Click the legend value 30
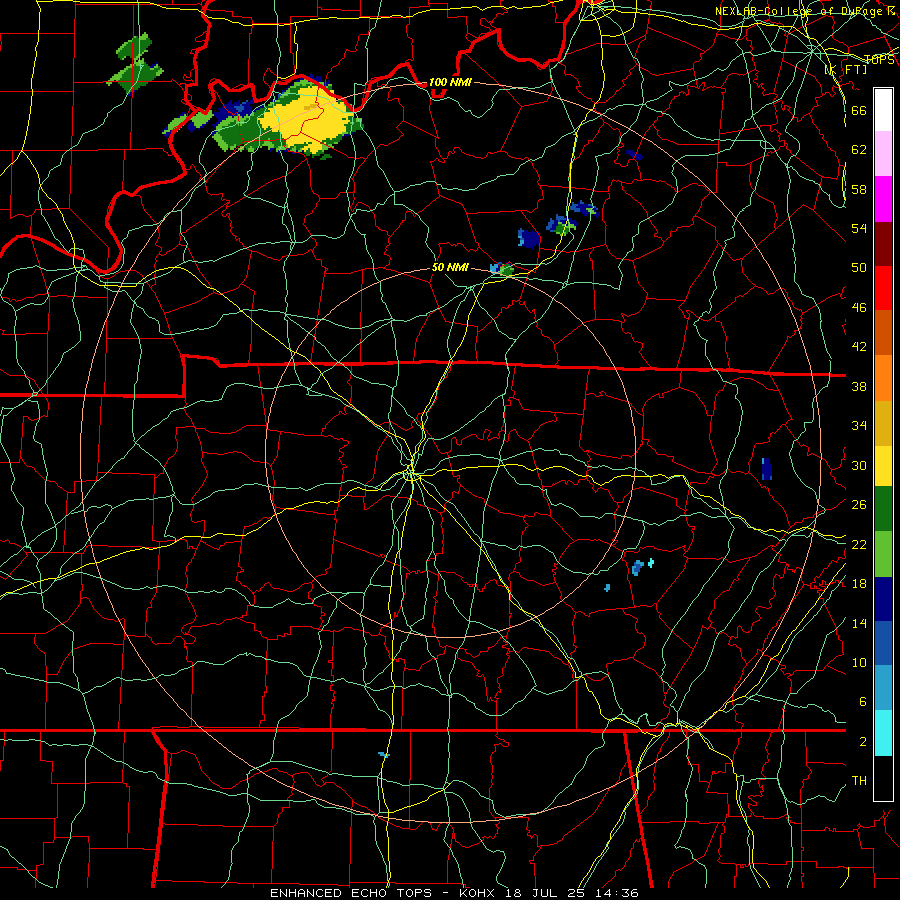This screenshot has width=900, height=900. point(859,465)
